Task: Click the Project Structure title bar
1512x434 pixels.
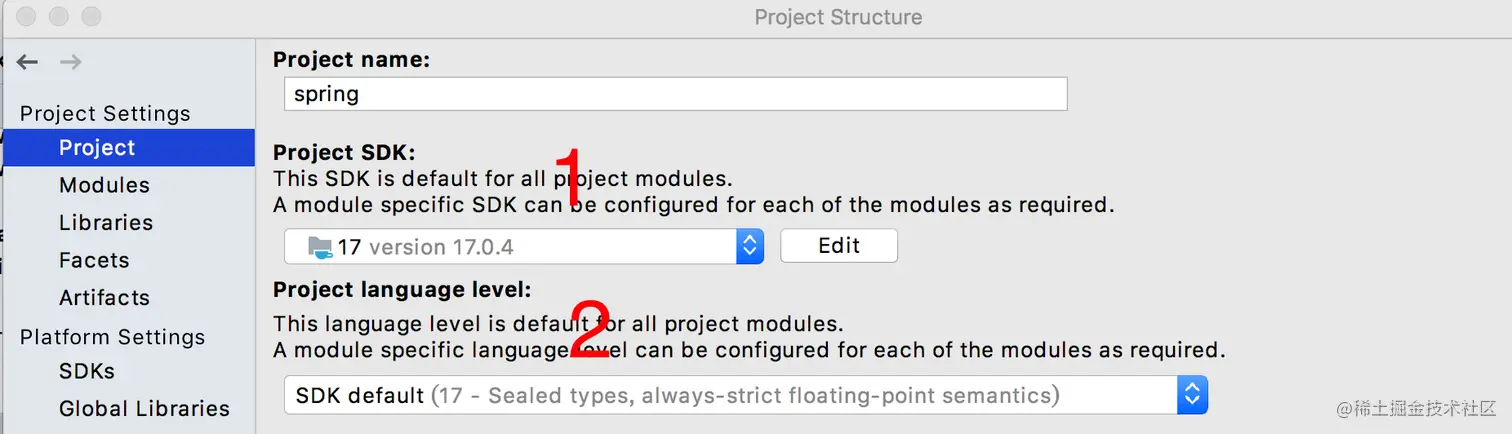Action: pyautogui.click(x=838, y=17)
